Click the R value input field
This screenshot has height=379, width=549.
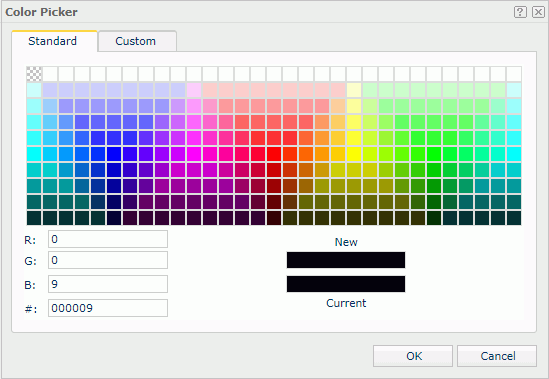pyautogui.click(x=108, y=239)
